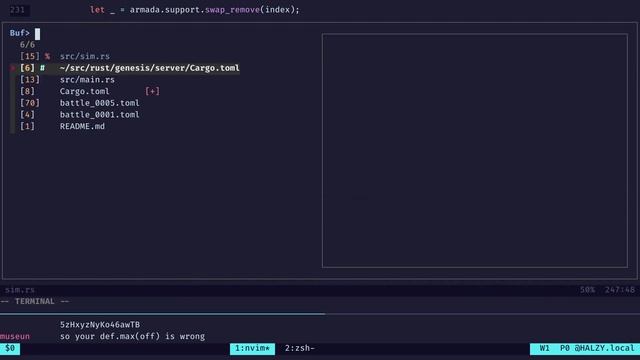640x360 pixels.
Task: Click the swap_remove code line
Action: tap(195, 10)
